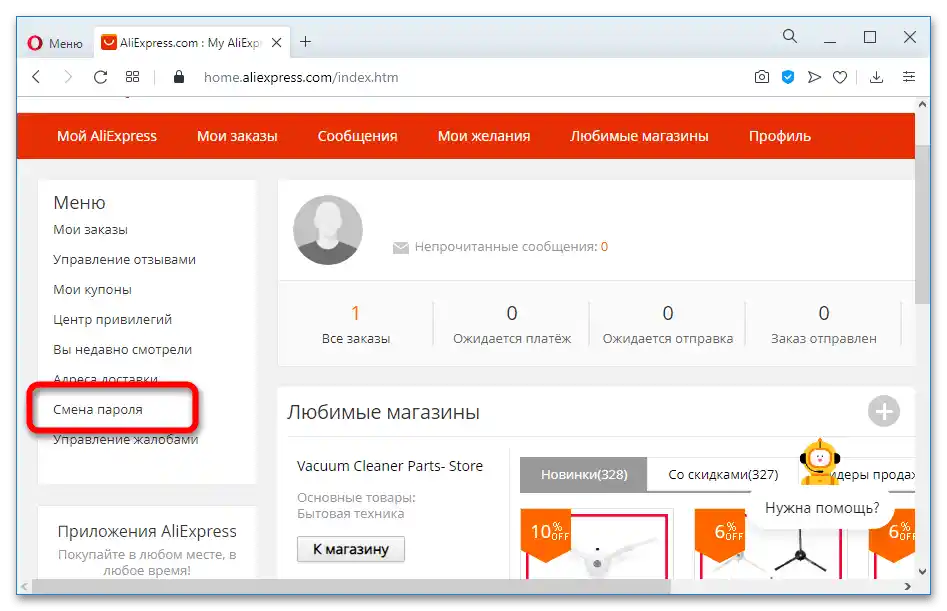Viewport: 947px width, 611px height.
Task: Click the Нужна помощь? bubble
Action: [x=822, y=508]
